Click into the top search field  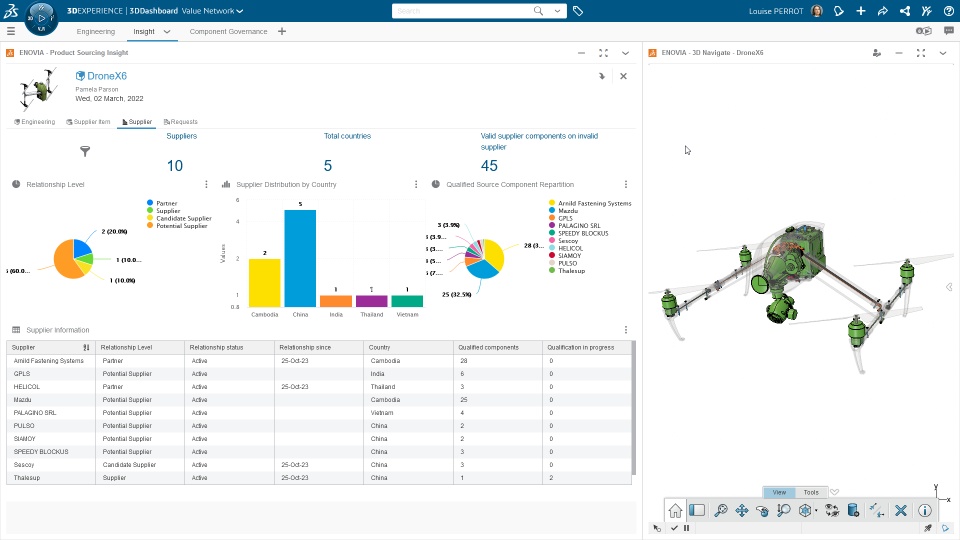pyautogui.click(x=461, y=11)
